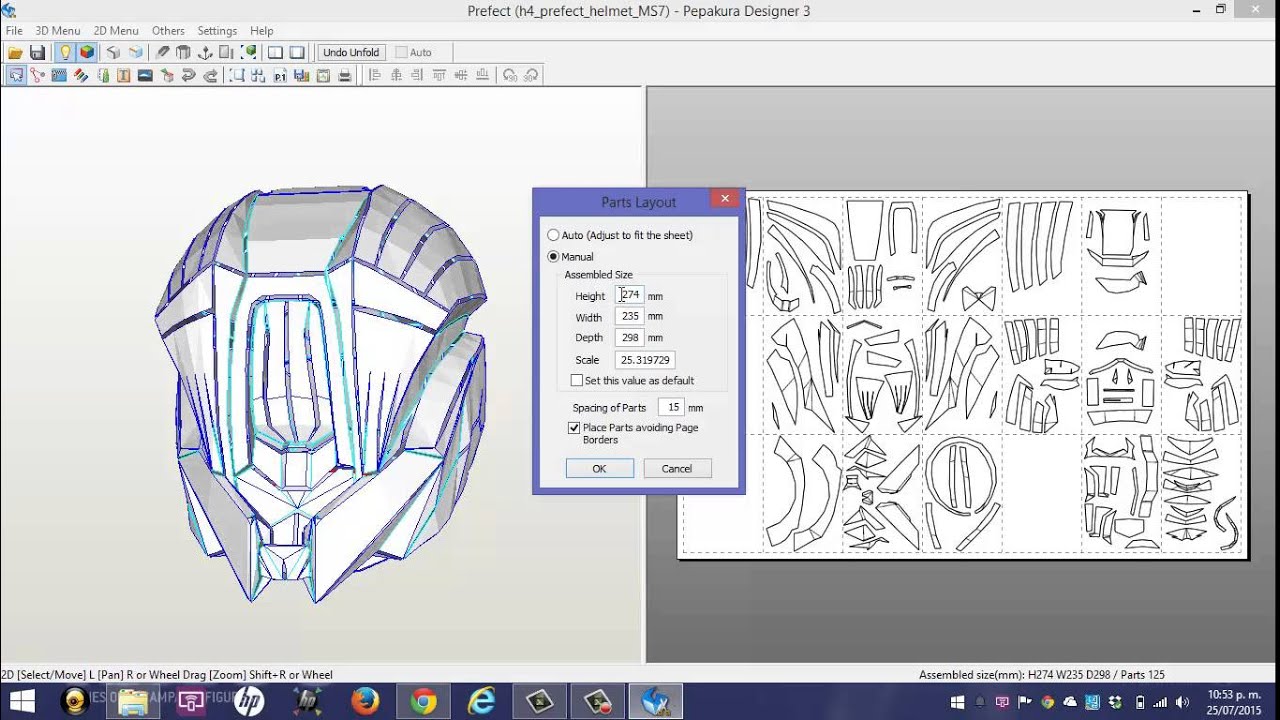Close the Parts Layout dialog

pyautogui.click(x=725, y=199)
